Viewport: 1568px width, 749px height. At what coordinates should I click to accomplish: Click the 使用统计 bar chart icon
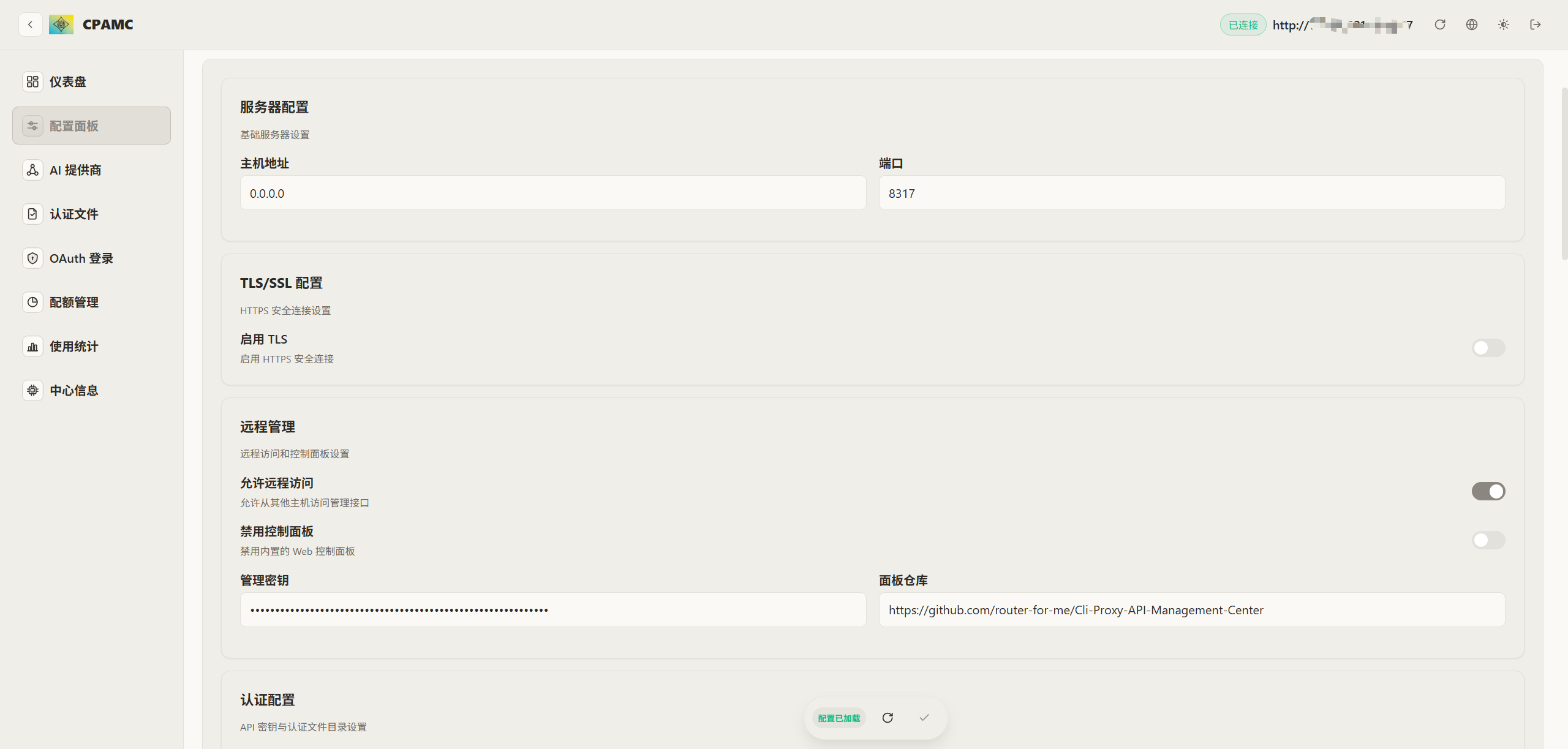click(32, 347)
